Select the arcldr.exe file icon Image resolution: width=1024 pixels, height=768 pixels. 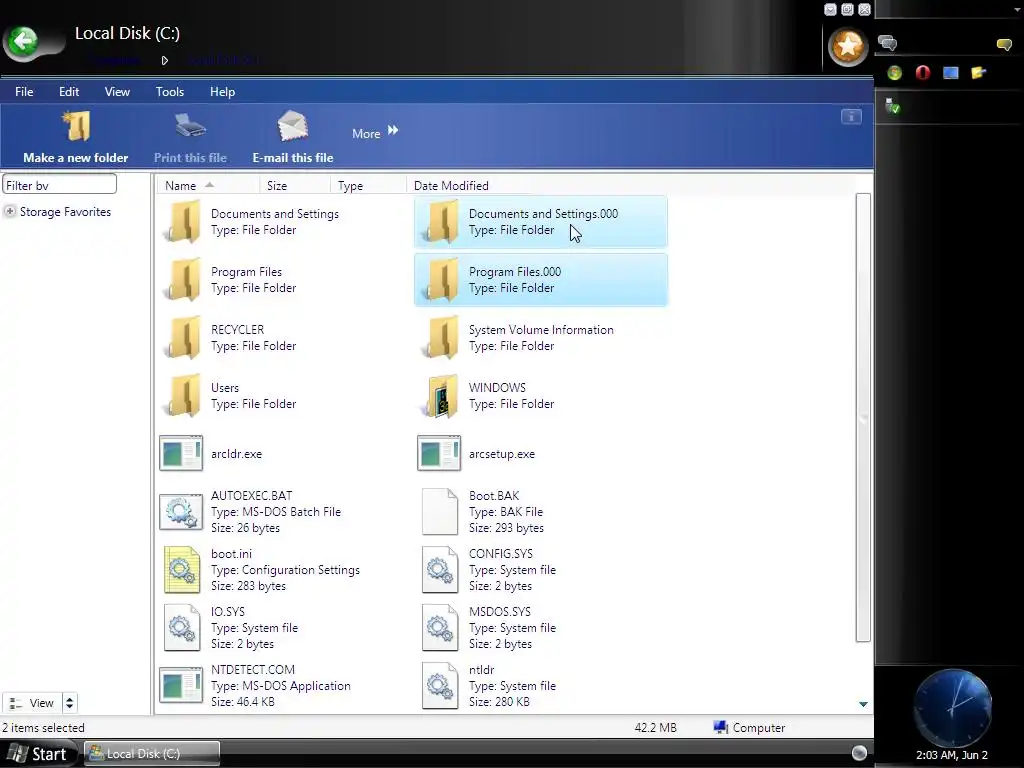pyautogui.click(x=181, y=453)
